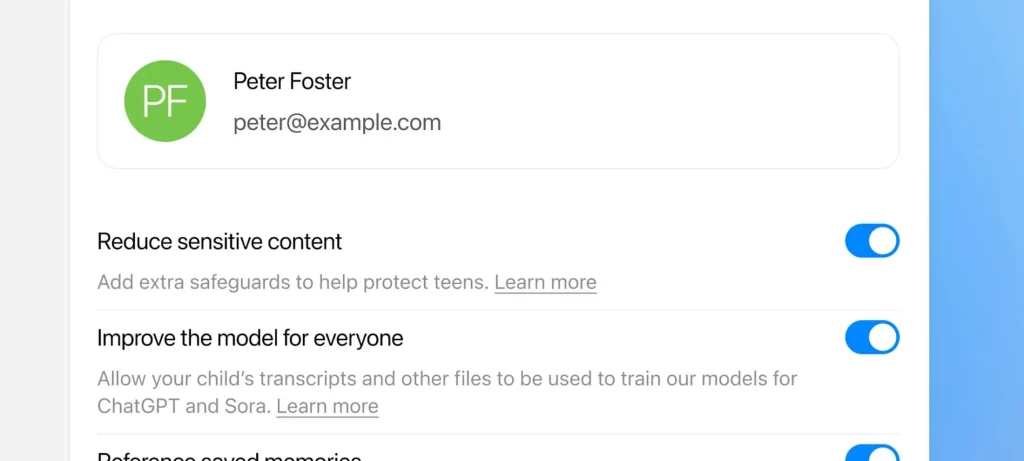Select the Peter Foster name
The image size is (1024, 461).
[292, 81]
